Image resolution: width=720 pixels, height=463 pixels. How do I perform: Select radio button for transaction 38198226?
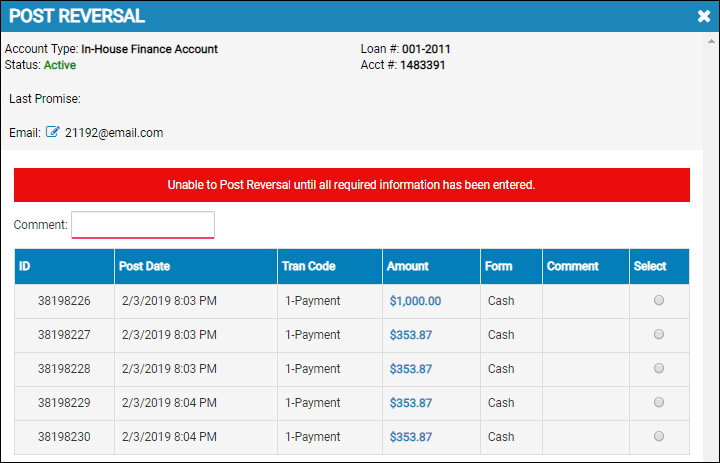pyautogui.click(x=659, y=300)
